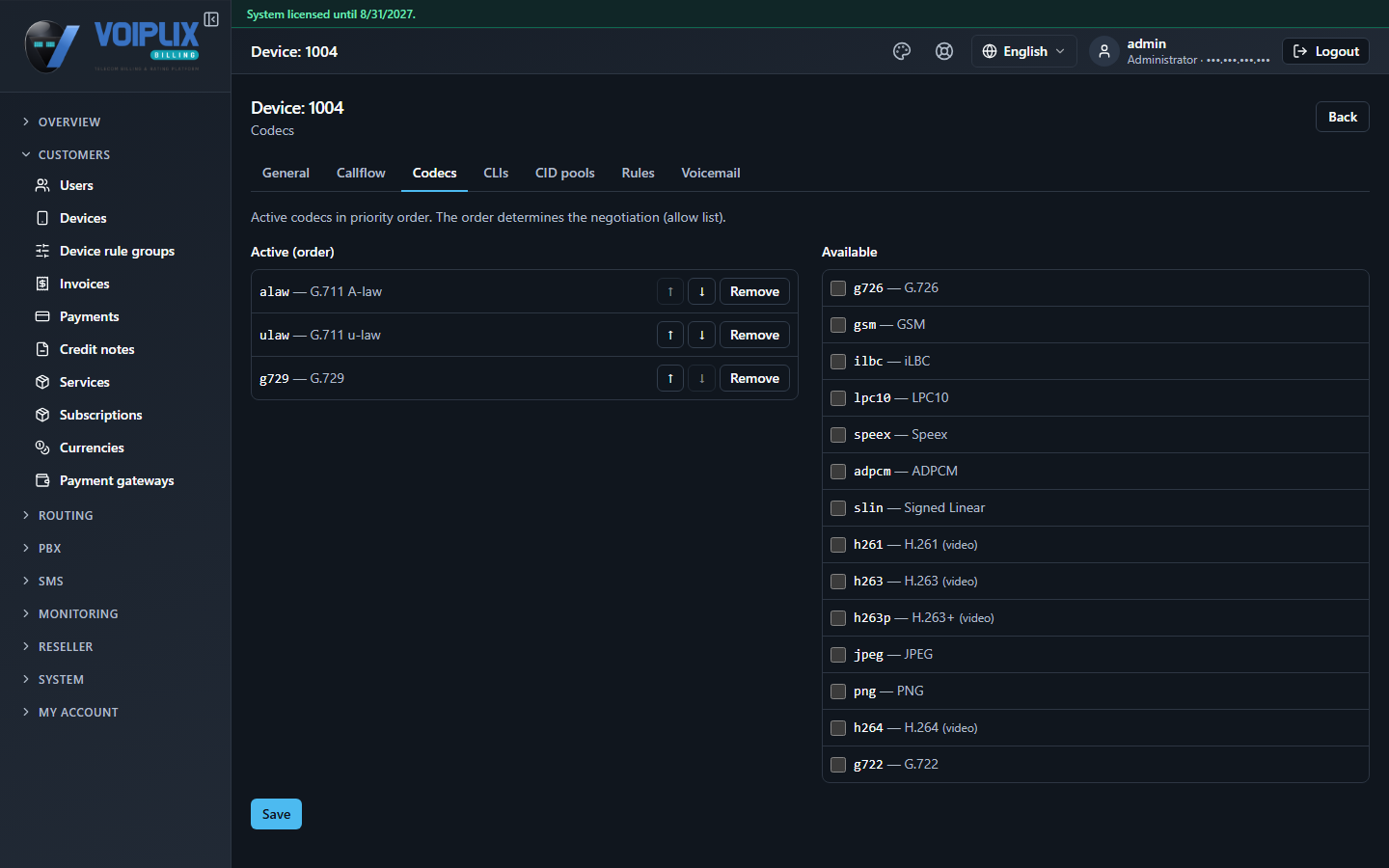
Task: Move g729 codec up
Action: coord(670,378)
